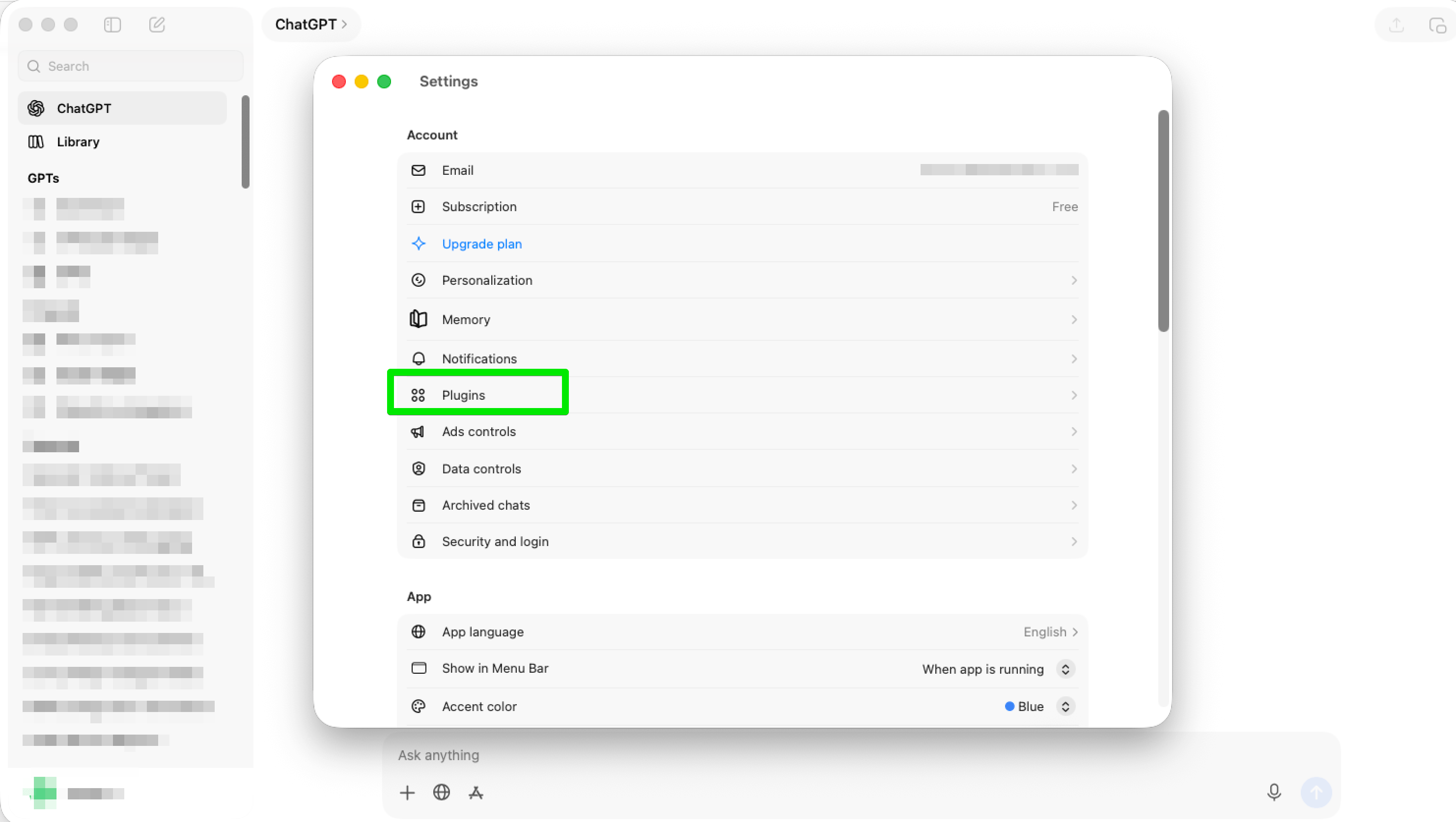Open the Data controls row
Screen dimensions: 1456x822
(742, 468)
